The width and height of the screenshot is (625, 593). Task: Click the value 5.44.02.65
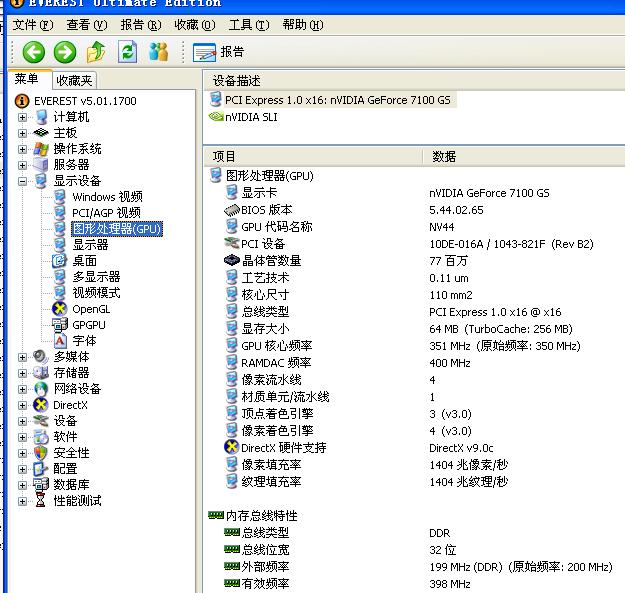(x=456, y=210)
